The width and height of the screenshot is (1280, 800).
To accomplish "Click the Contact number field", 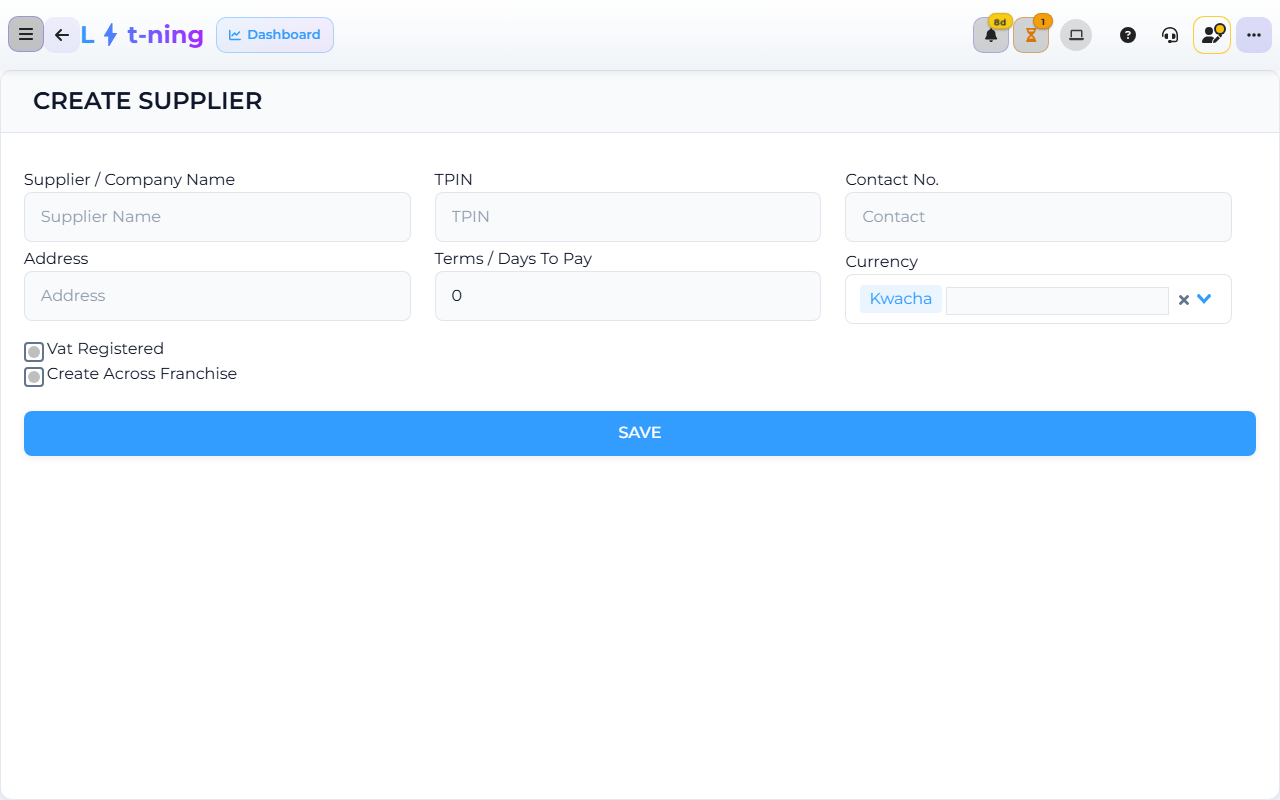I will click(x=1038, y=217).
